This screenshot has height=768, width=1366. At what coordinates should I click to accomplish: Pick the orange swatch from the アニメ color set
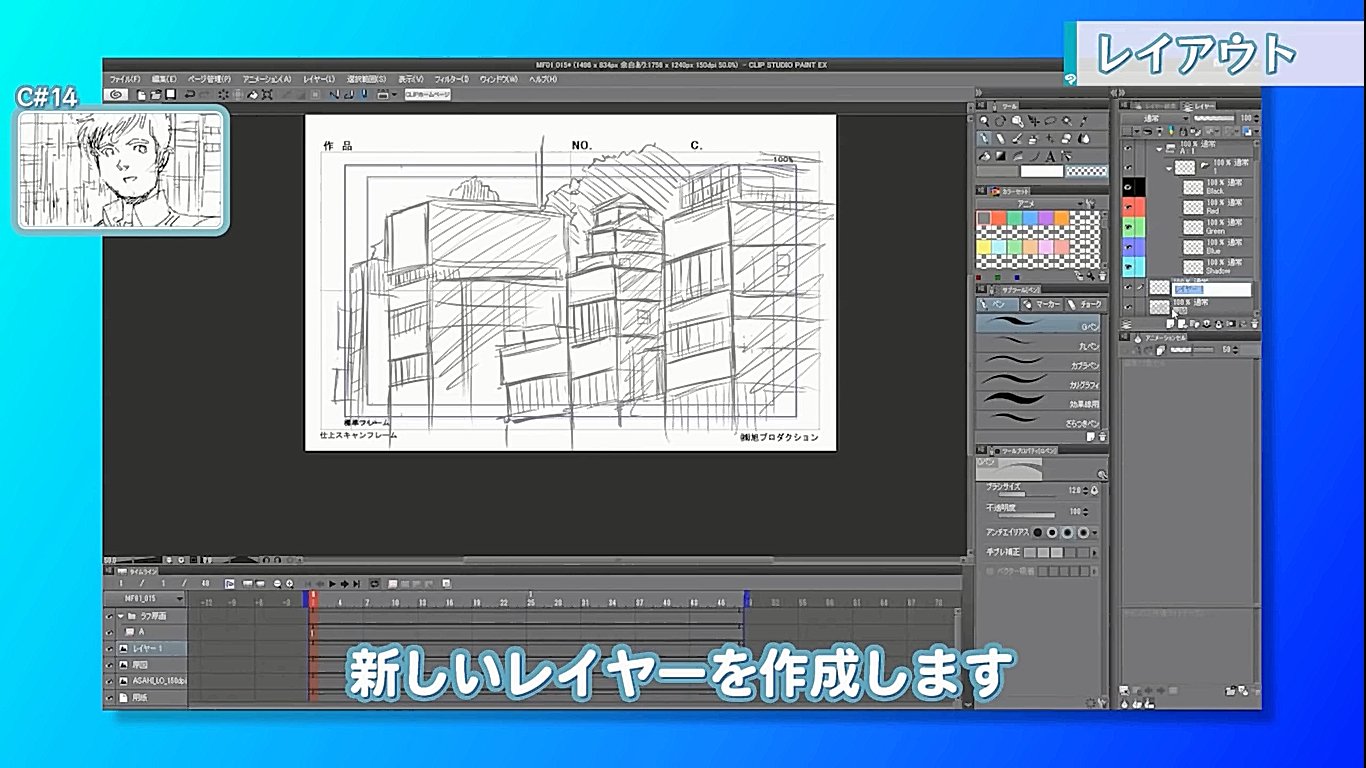point(1062,216)
